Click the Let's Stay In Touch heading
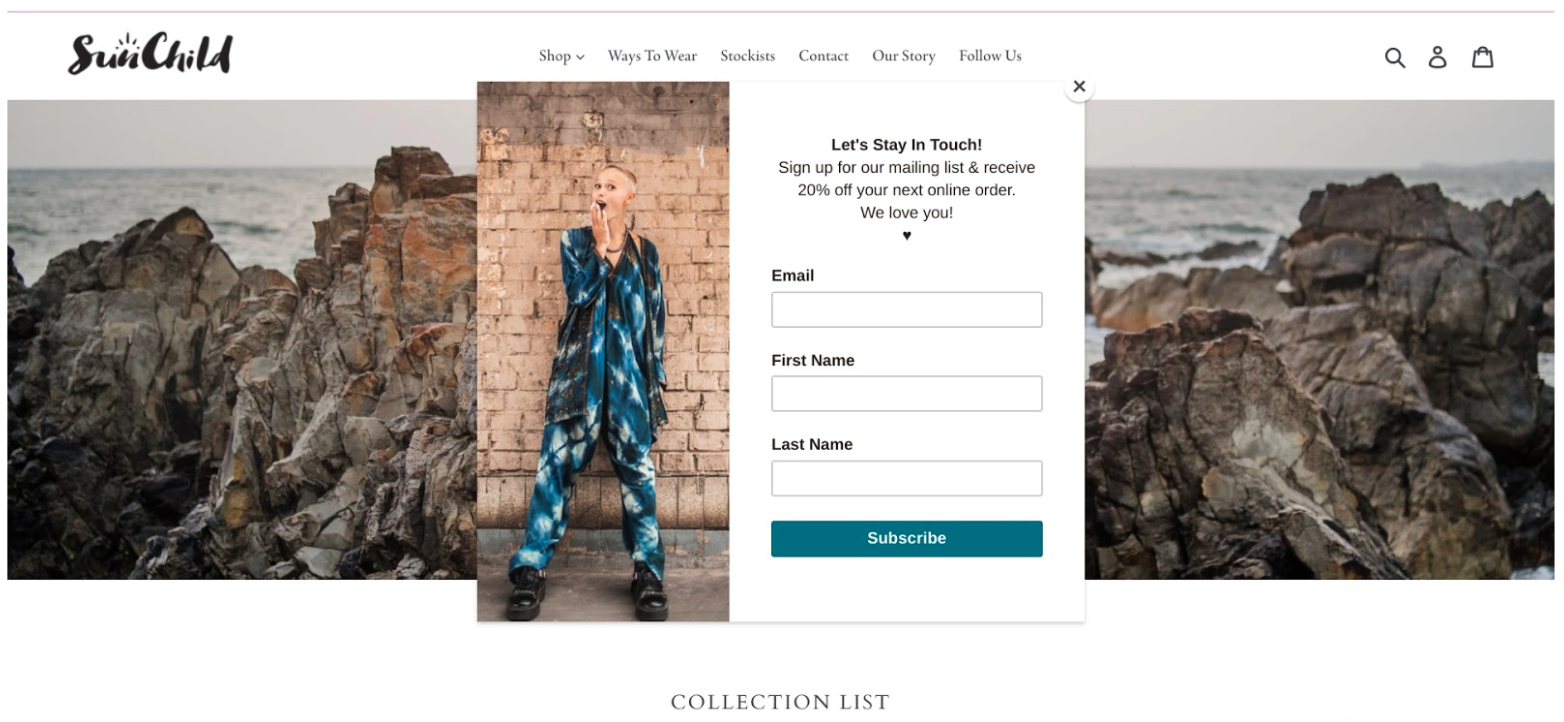The height and width of the screenshot is (722, 1564). tap(906, 145)
